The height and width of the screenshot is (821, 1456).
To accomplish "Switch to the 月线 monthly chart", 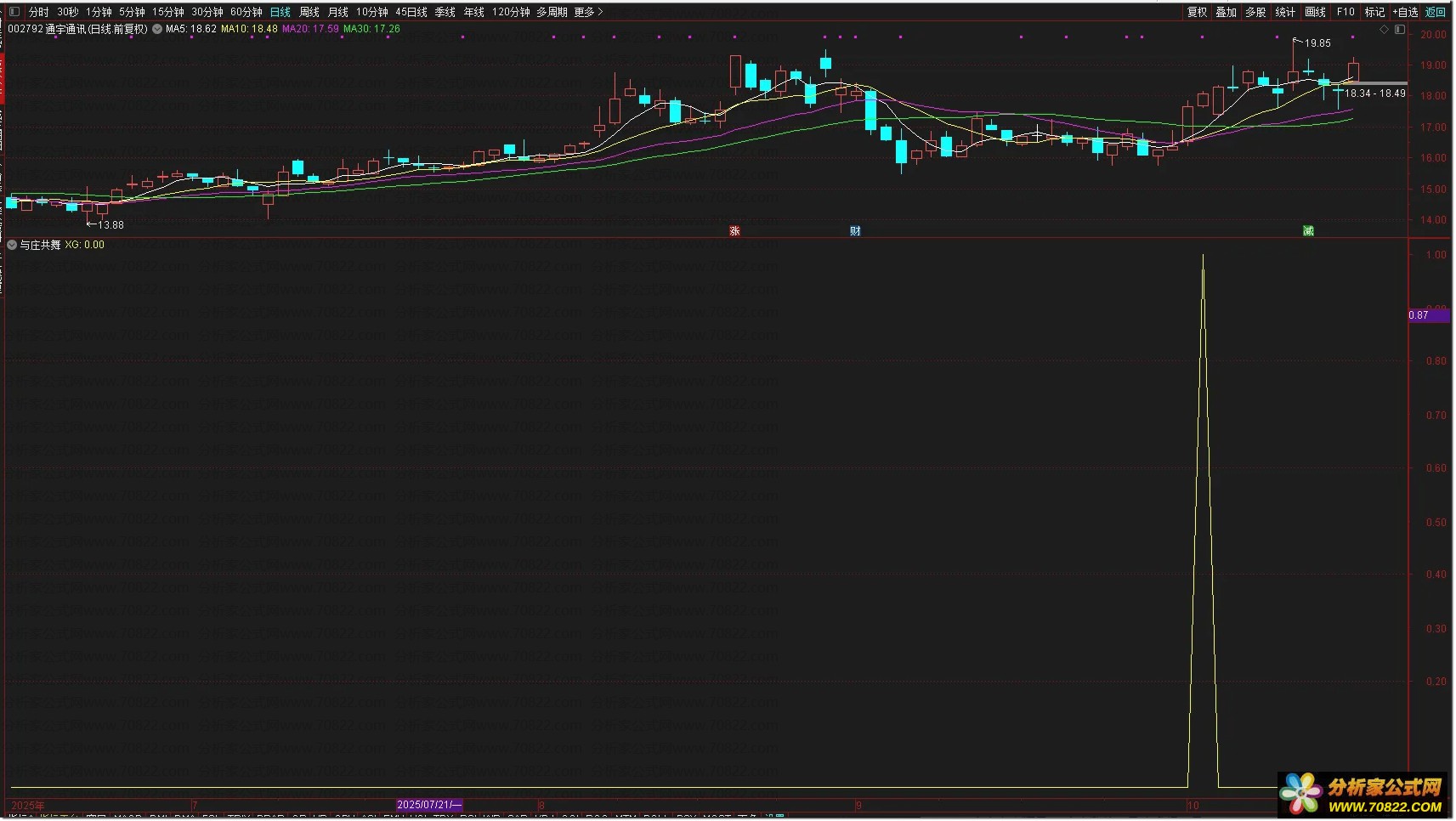I will [338, 12].
